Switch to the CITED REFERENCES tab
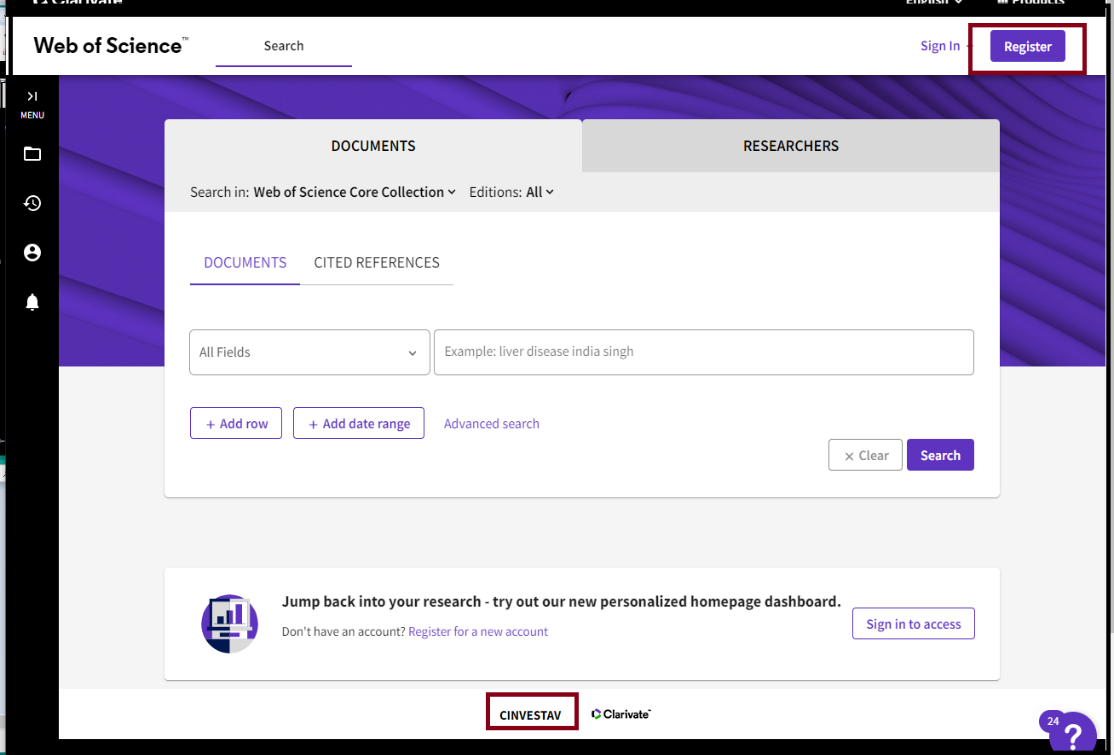The width and height of the screenshot is (1114, 755). 377,263
